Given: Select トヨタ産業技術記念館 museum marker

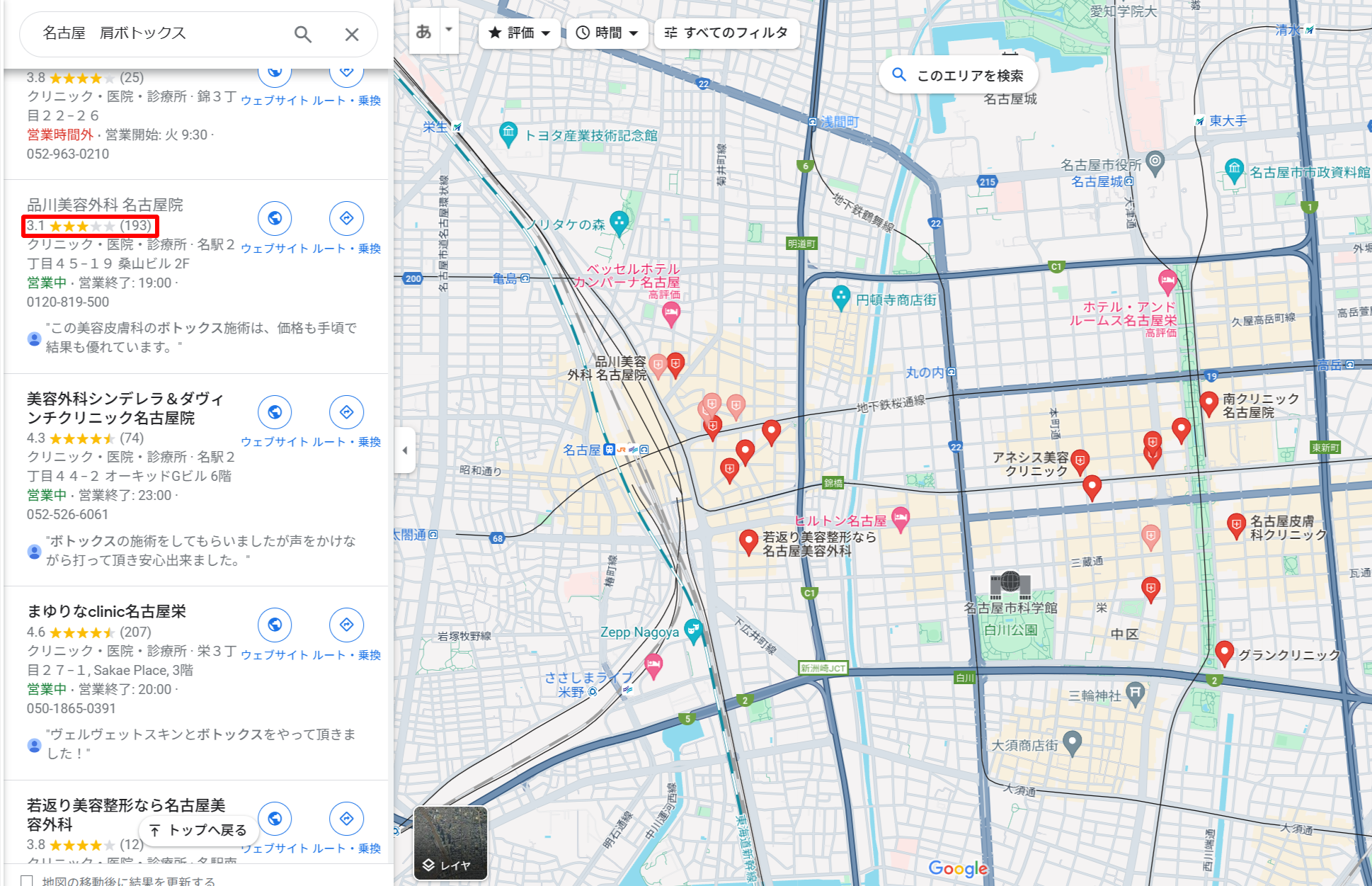Looking at the screenshot, I should pos(508,133).
